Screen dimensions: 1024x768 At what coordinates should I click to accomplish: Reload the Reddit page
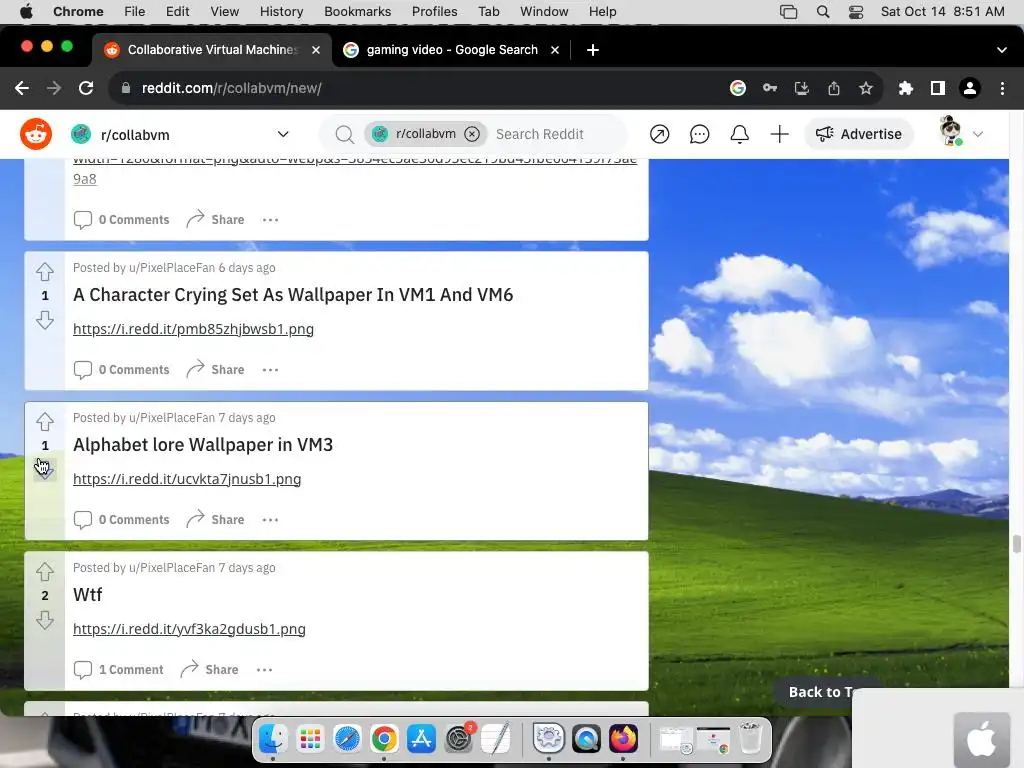[86, 88]
